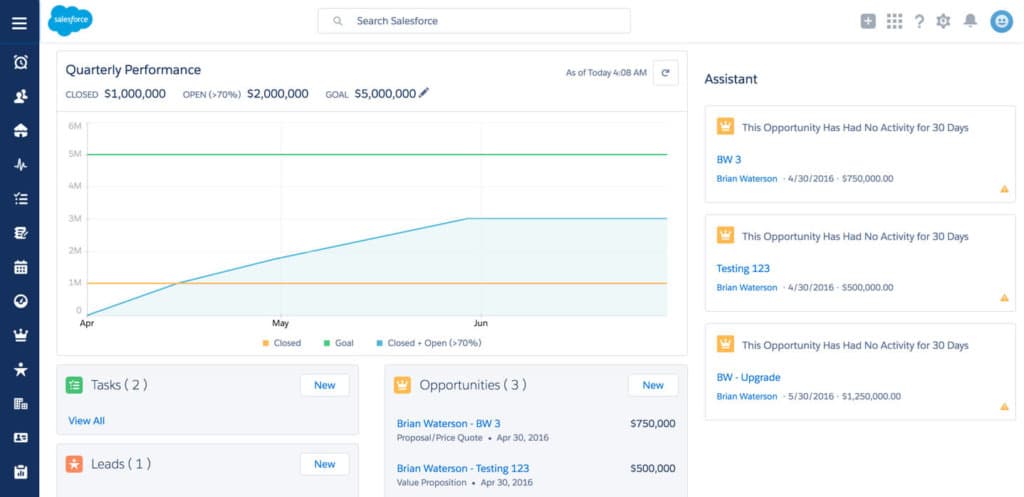Click the Opportunities ( 3 ) header text

tap(473, 385)
